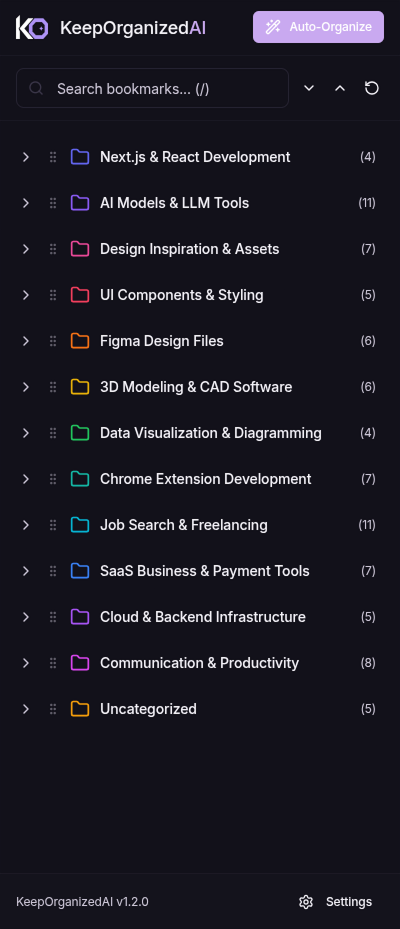Expand the Figma Design Files folder
The height and width of the screenshot is (929, 400).
coord(25,341)
